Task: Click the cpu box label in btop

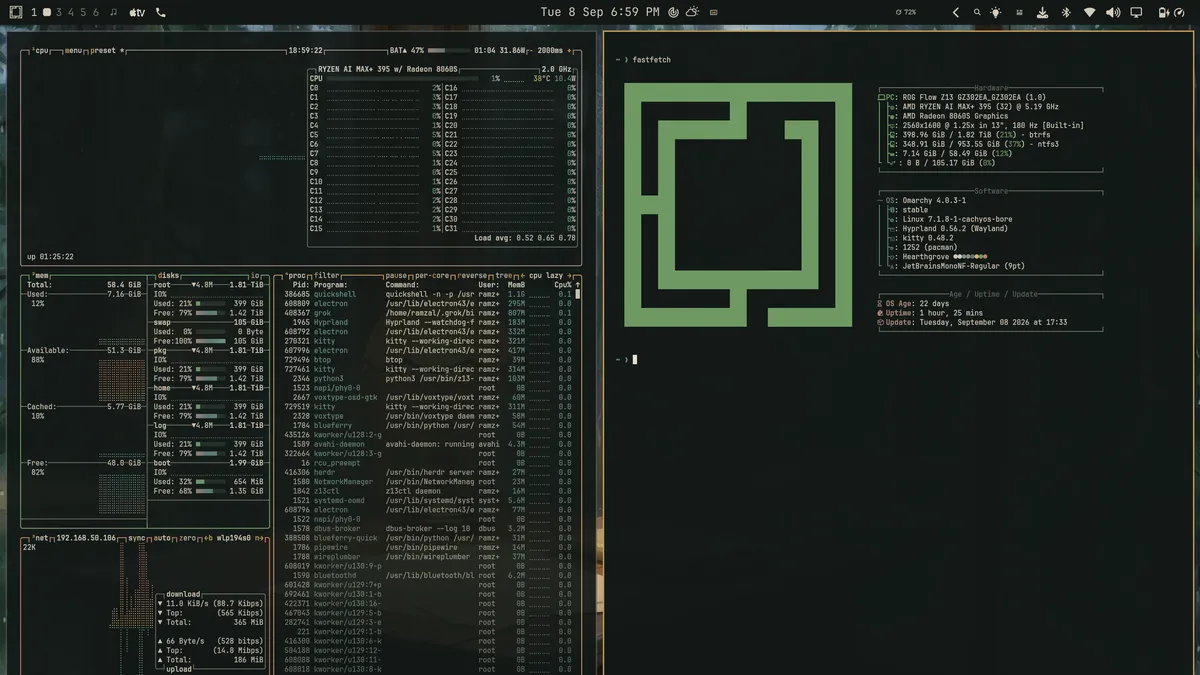Action: coord(41,50)
